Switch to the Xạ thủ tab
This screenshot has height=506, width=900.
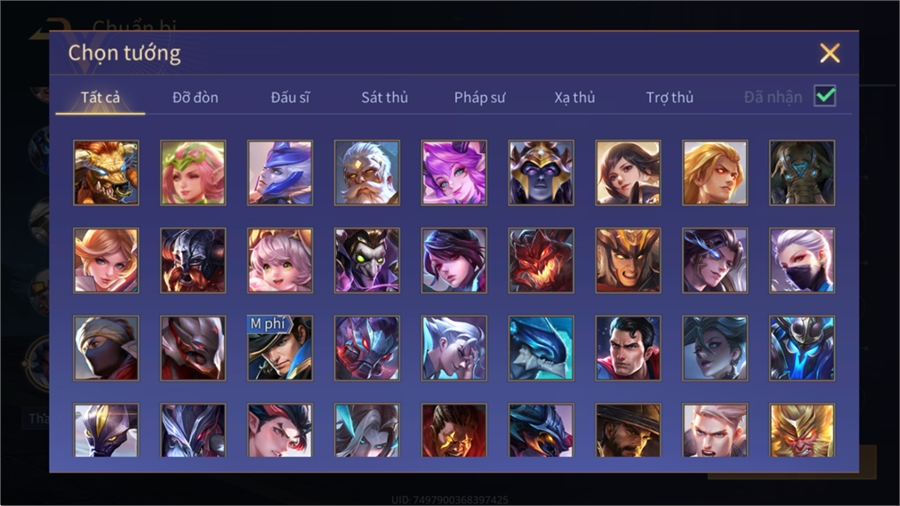tap(575, 98)
